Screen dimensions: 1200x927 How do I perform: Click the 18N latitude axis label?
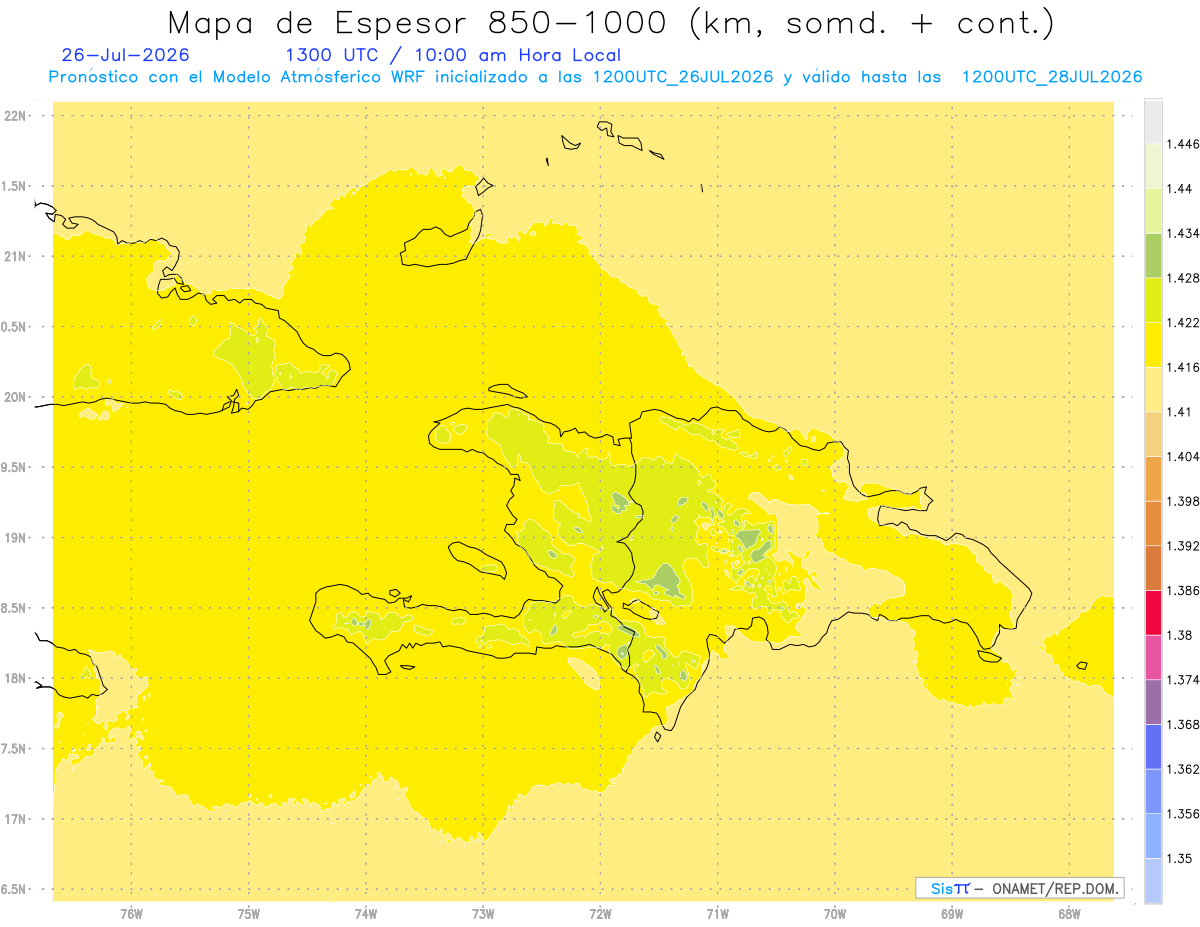pos(16,679)
